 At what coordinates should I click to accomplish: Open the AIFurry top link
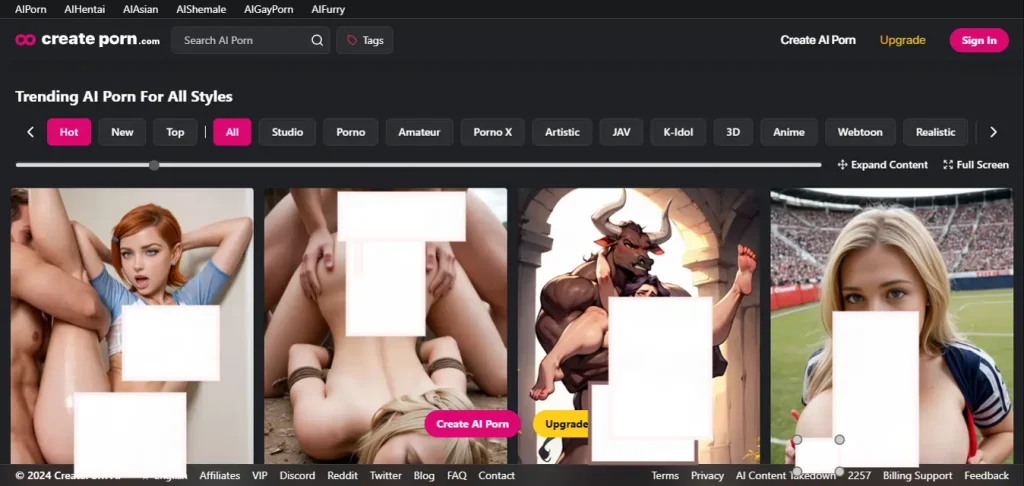[x=328, y=9]
